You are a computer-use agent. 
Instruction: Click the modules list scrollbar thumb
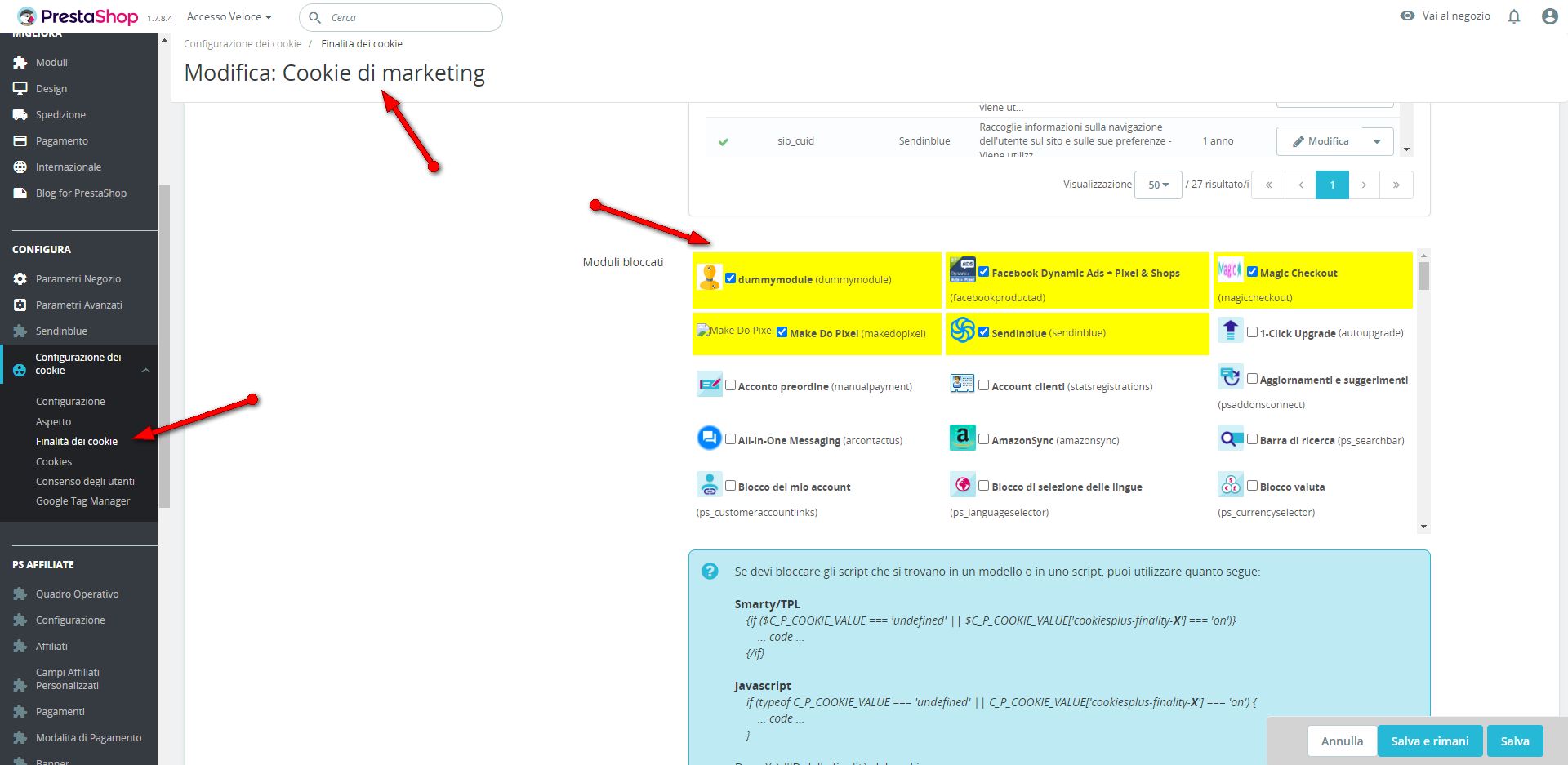(1423, 276)
